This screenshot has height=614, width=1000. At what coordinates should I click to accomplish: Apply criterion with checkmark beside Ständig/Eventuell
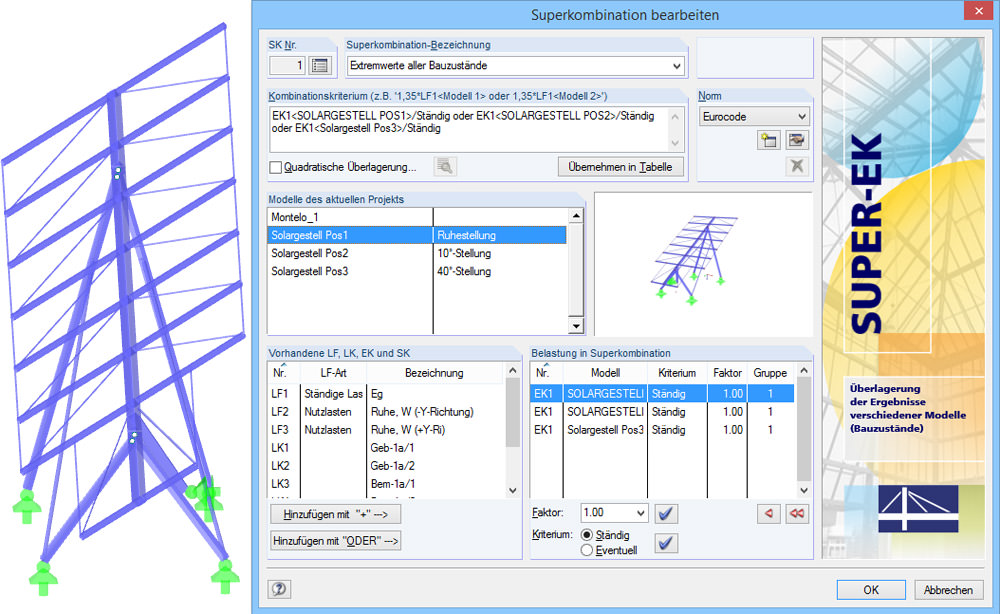666,543
